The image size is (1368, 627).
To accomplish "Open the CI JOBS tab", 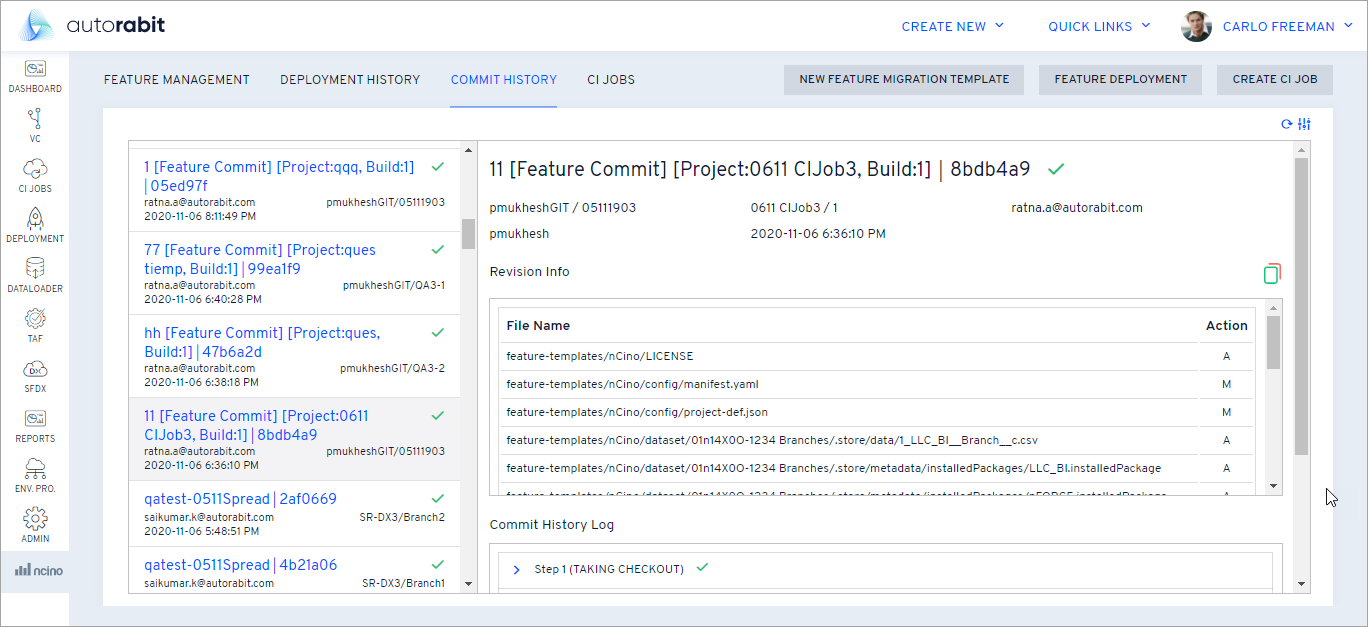I will click(x=610, y=79).
